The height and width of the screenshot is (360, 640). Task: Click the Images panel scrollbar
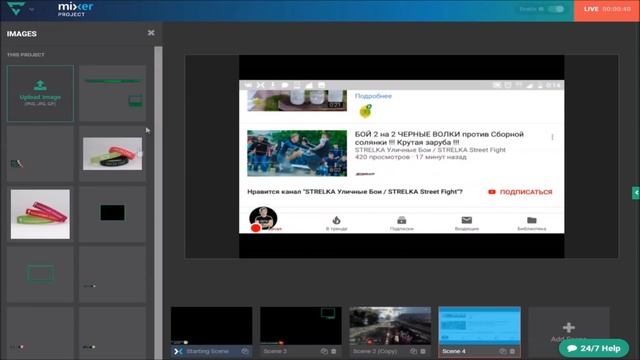[158, 202]
